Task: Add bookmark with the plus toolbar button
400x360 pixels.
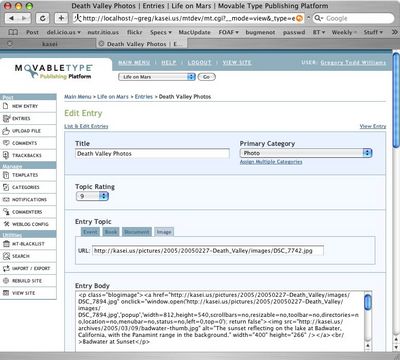Action: click(61, 18)
